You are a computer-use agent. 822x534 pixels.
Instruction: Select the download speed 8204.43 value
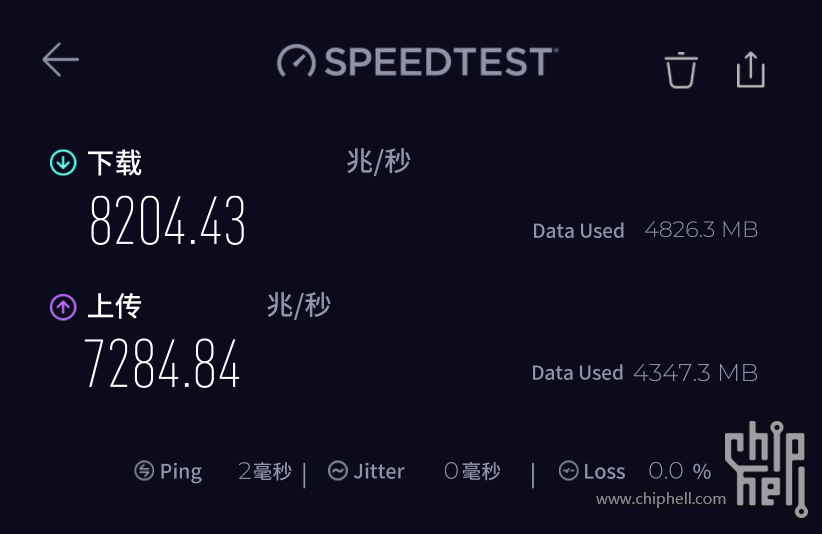tap(168, 221)
